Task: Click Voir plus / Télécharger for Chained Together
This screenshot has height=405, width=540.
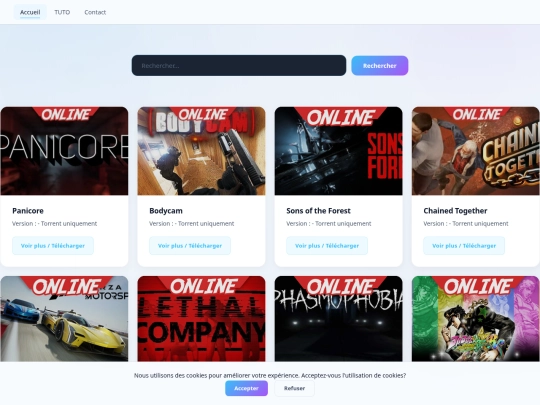Action: [x=464, y=246]
